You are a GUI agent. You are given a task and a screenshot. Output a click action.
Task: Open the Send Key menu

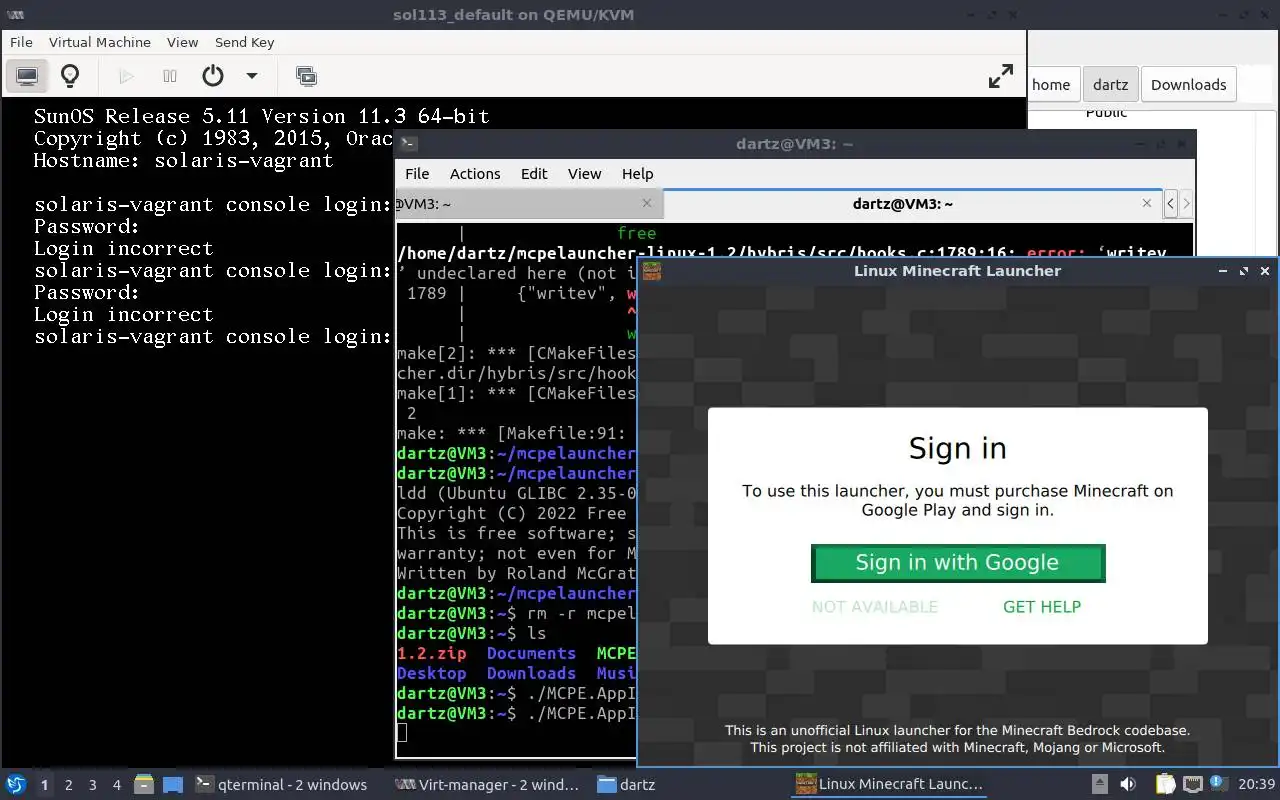tap(244, 42)
